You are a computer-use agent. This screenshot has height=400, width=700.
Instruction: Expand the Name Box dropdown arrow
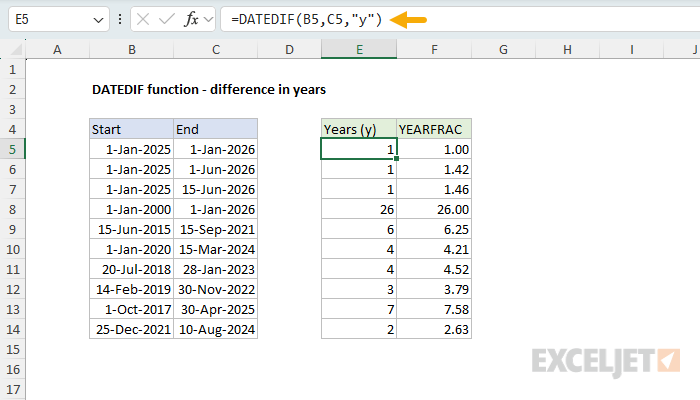98,20
